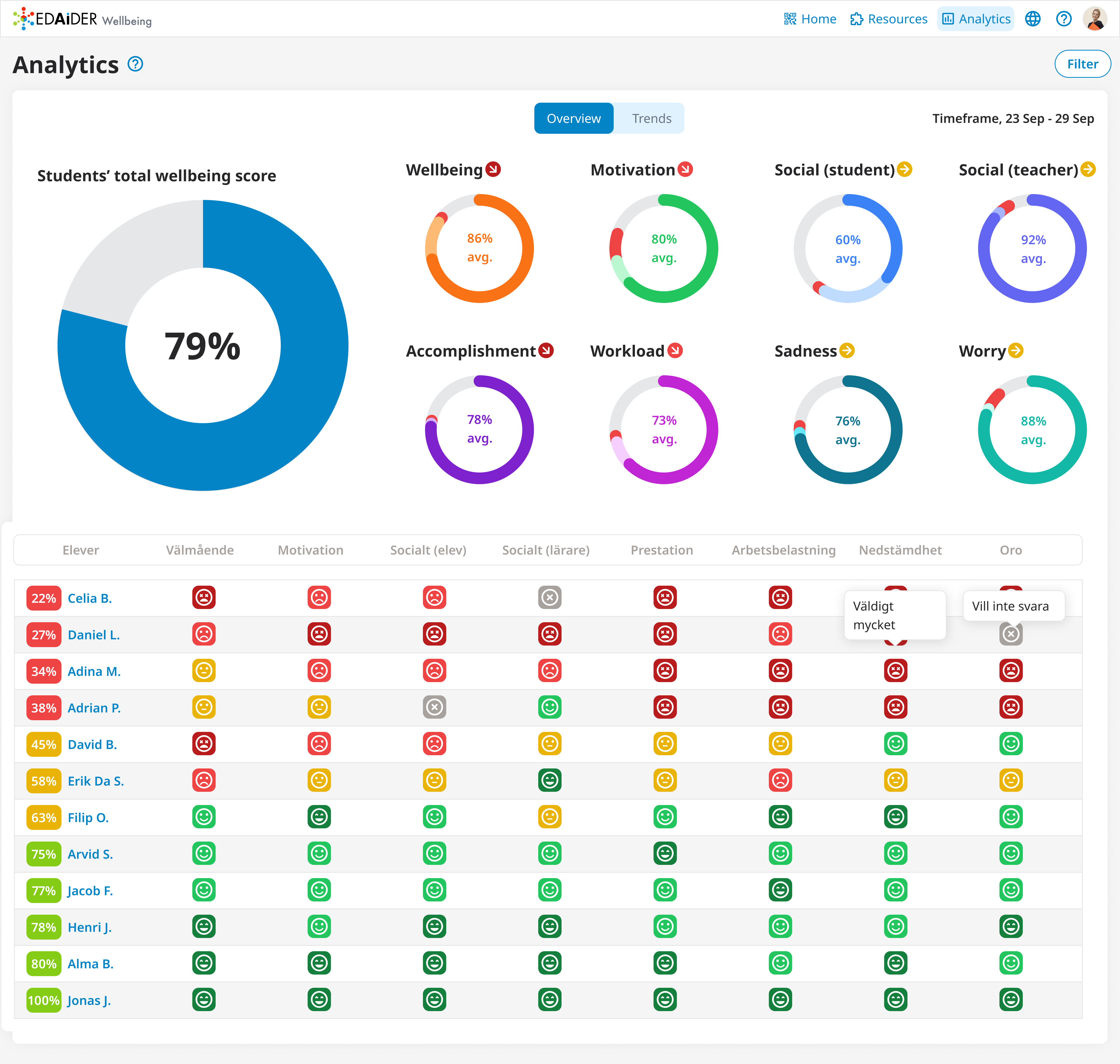Viewport: 1120px width, 1064px height.
Task: Click Adrian P.'s green Socialt (lärare) smiley
Action: click(x=550, y=707)
